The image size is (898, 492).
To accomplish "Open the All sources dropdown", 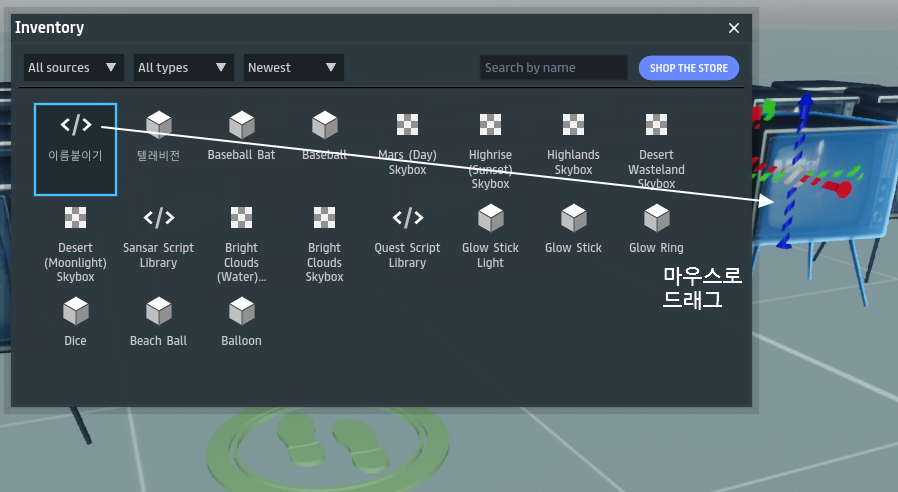I will [73, 68].
